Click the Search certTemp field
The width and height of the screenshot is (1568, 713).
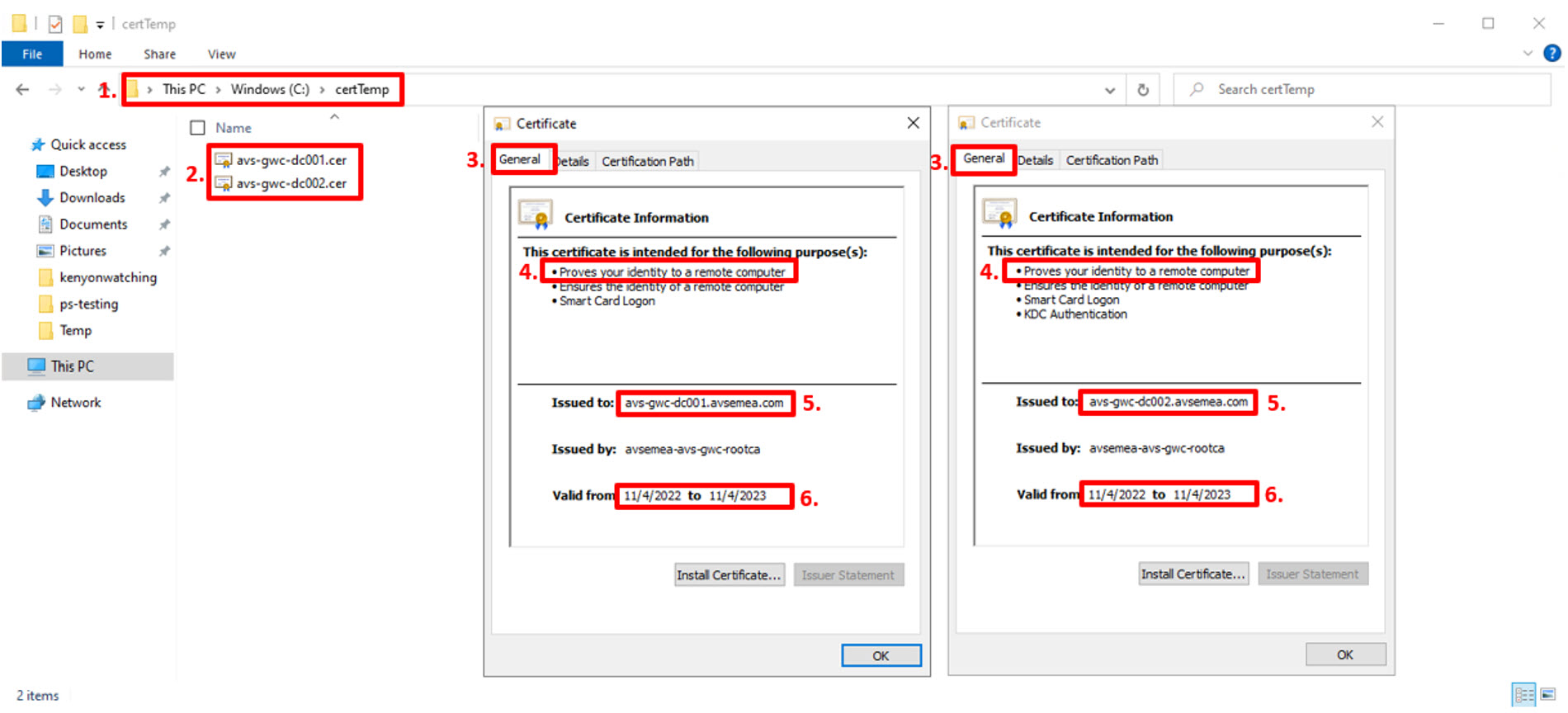tap(1362, 89)
